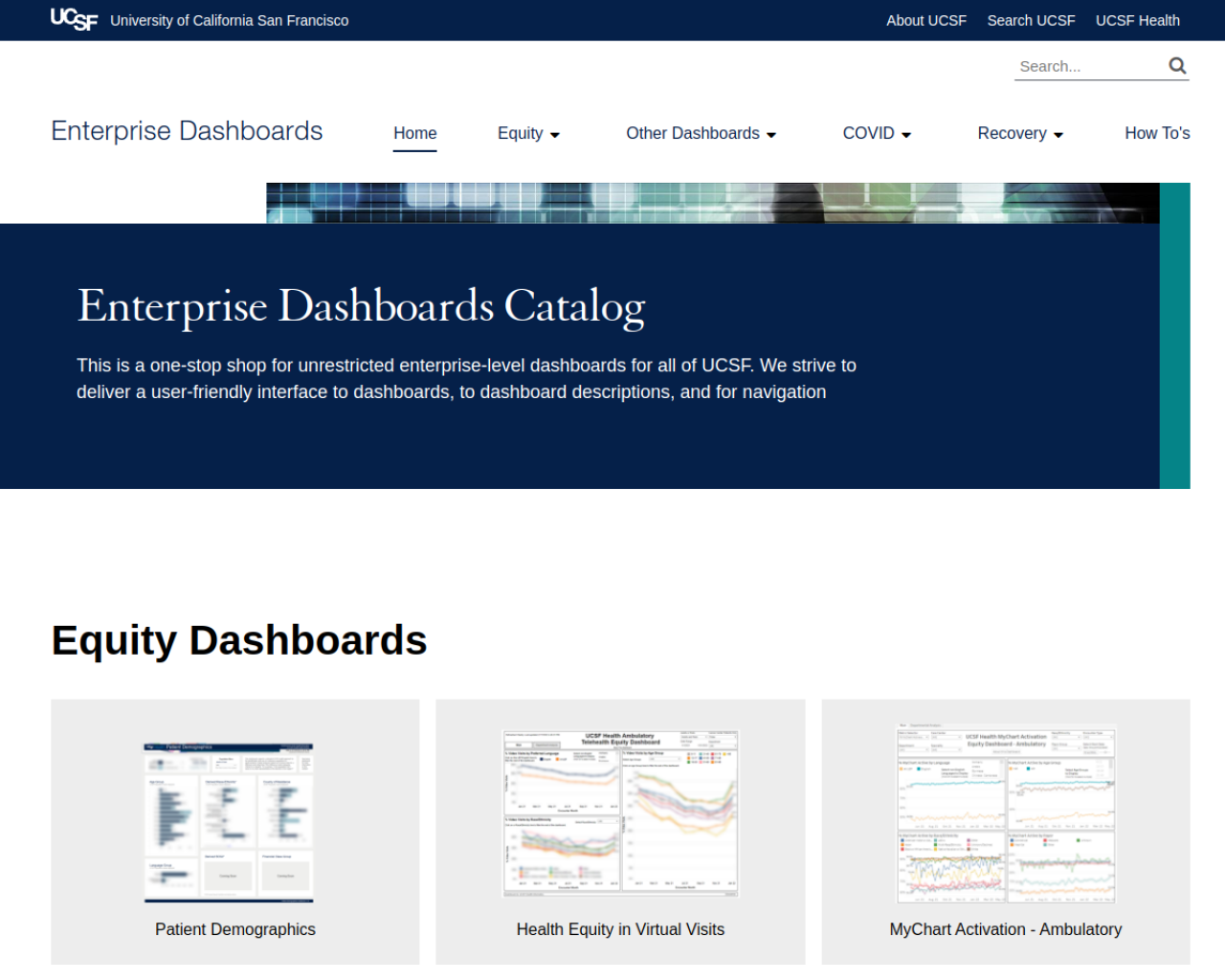Open the About UCSF link
Screen dimensions: 1225x980
(925, 20)
